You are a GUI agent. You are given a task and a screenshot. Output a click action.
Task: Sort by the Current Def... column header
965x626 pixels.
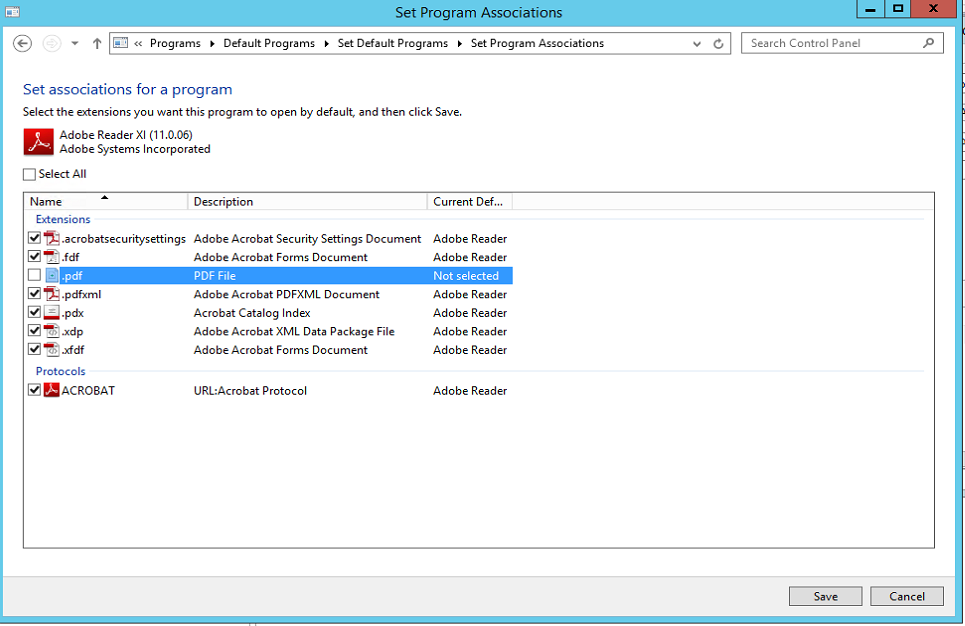coord(470,201)
